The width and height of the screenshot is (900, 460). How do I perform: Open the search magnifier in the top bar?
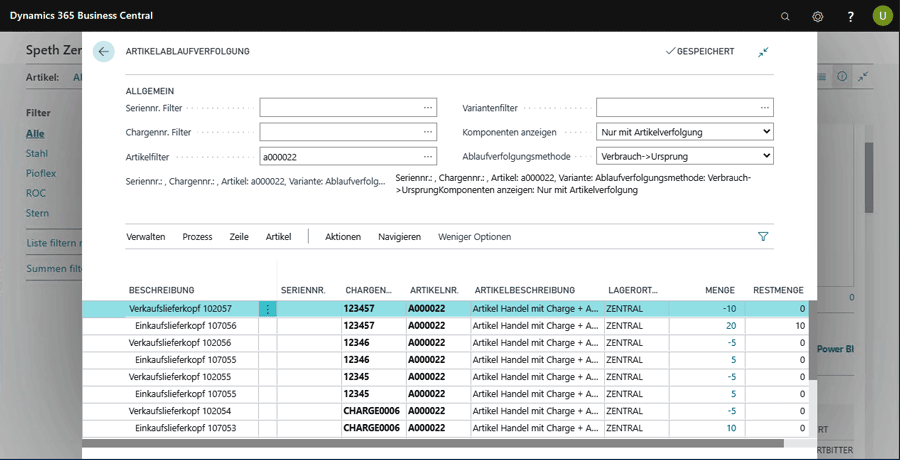pos(785,16)
